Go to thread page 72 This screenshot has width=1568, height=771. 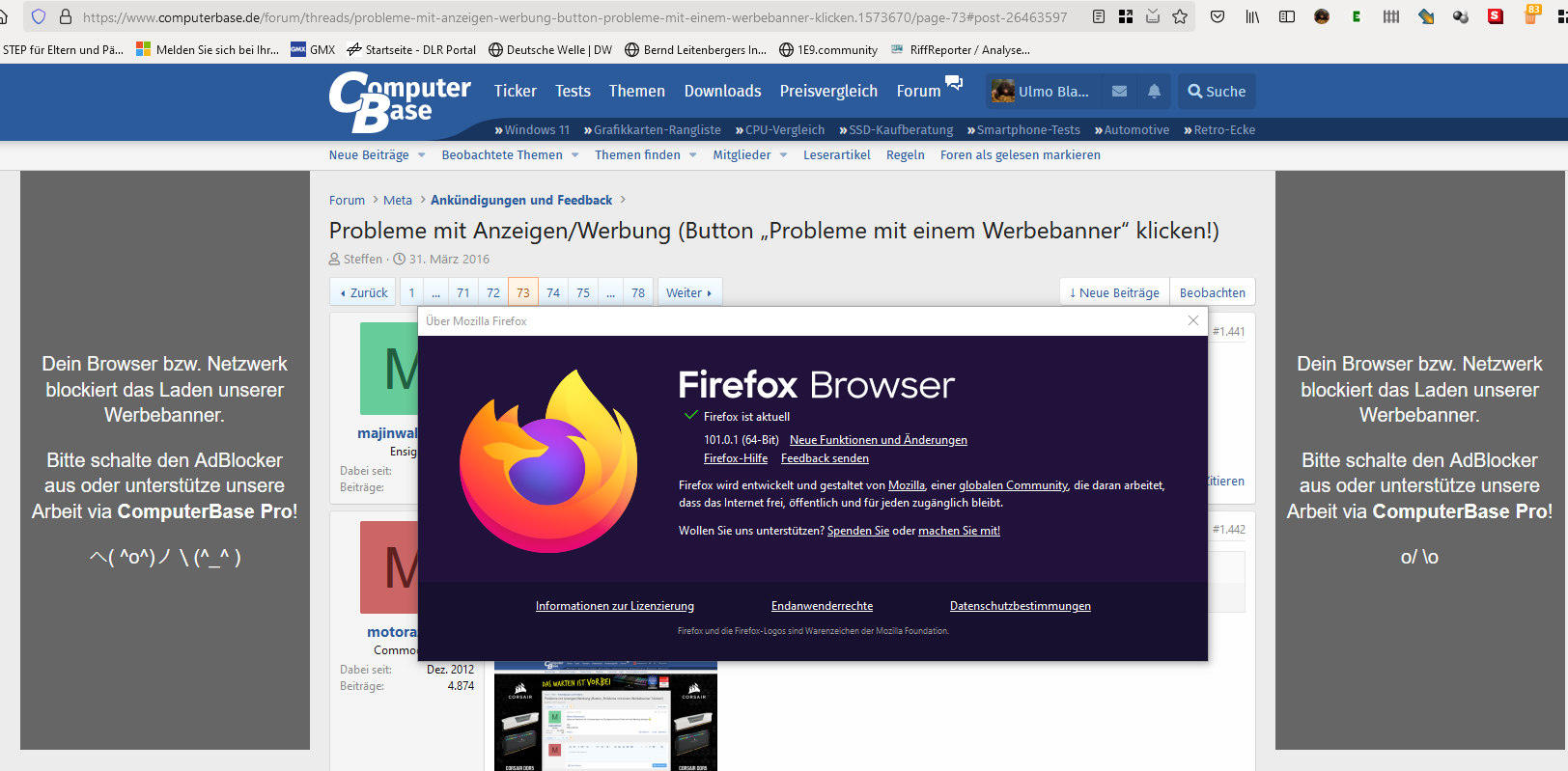[493, 292]
